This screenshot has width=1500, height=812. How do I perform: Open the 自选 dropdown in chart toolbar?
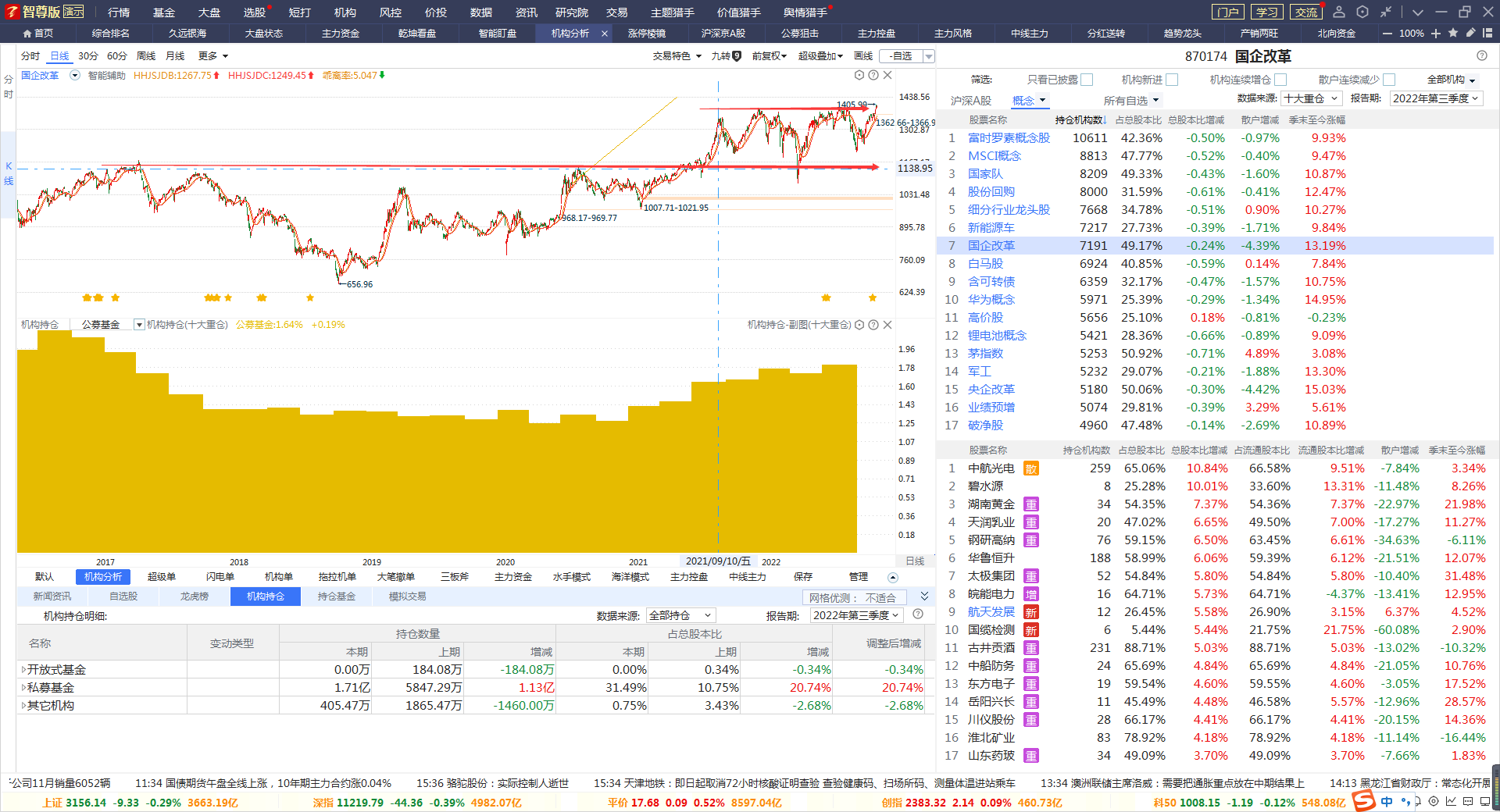(929, 56)
